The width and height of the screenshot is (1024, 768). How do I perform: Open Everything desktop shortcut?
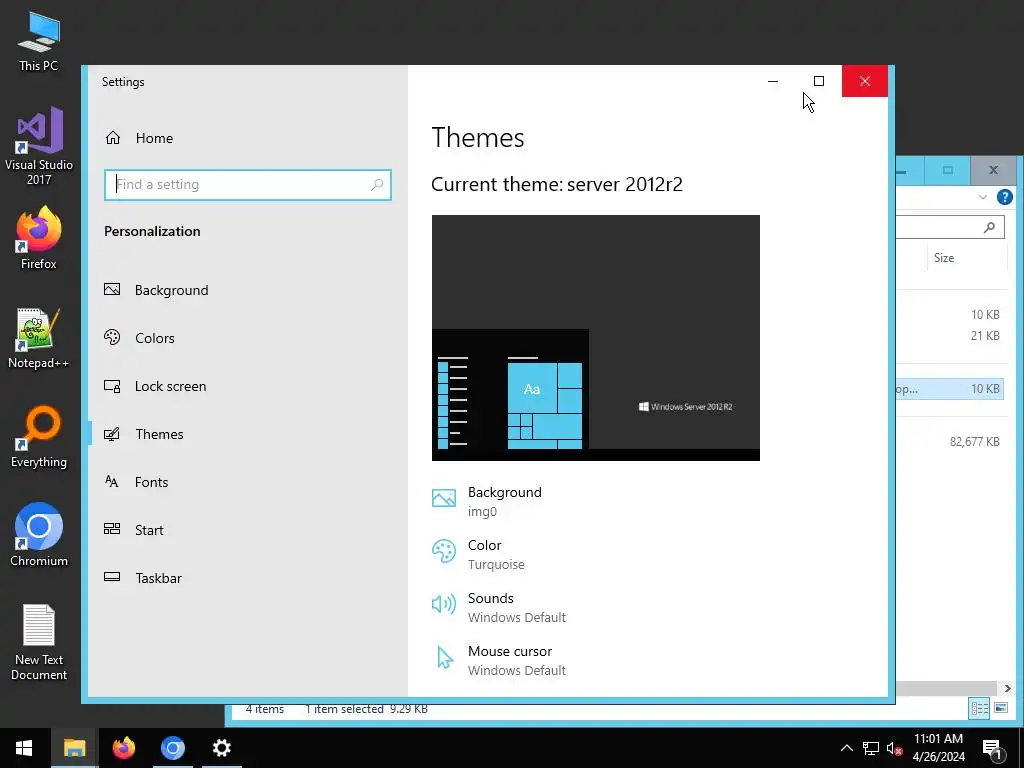point(39,437)
